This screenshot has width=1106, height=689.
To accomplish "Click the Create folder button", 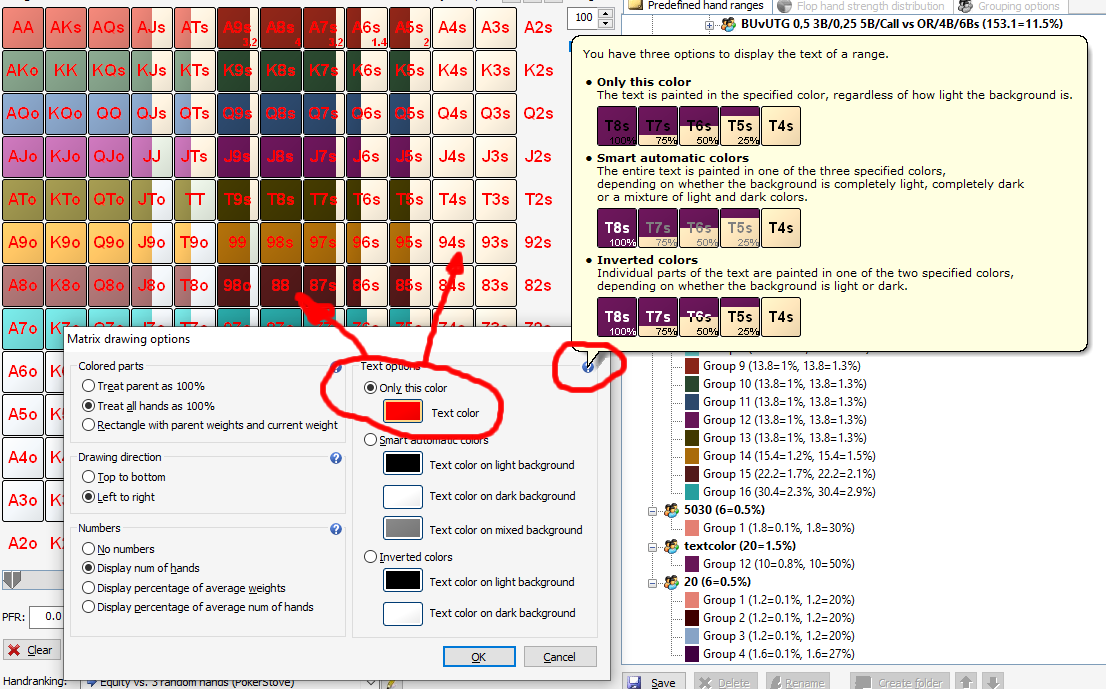I will [x=901, y=682].
